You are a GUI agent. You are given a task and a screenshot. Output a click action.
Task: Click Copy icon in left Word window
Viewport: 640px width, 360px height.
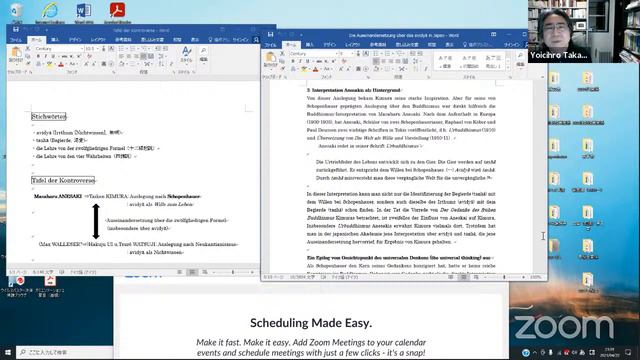[x=28, y=56]
